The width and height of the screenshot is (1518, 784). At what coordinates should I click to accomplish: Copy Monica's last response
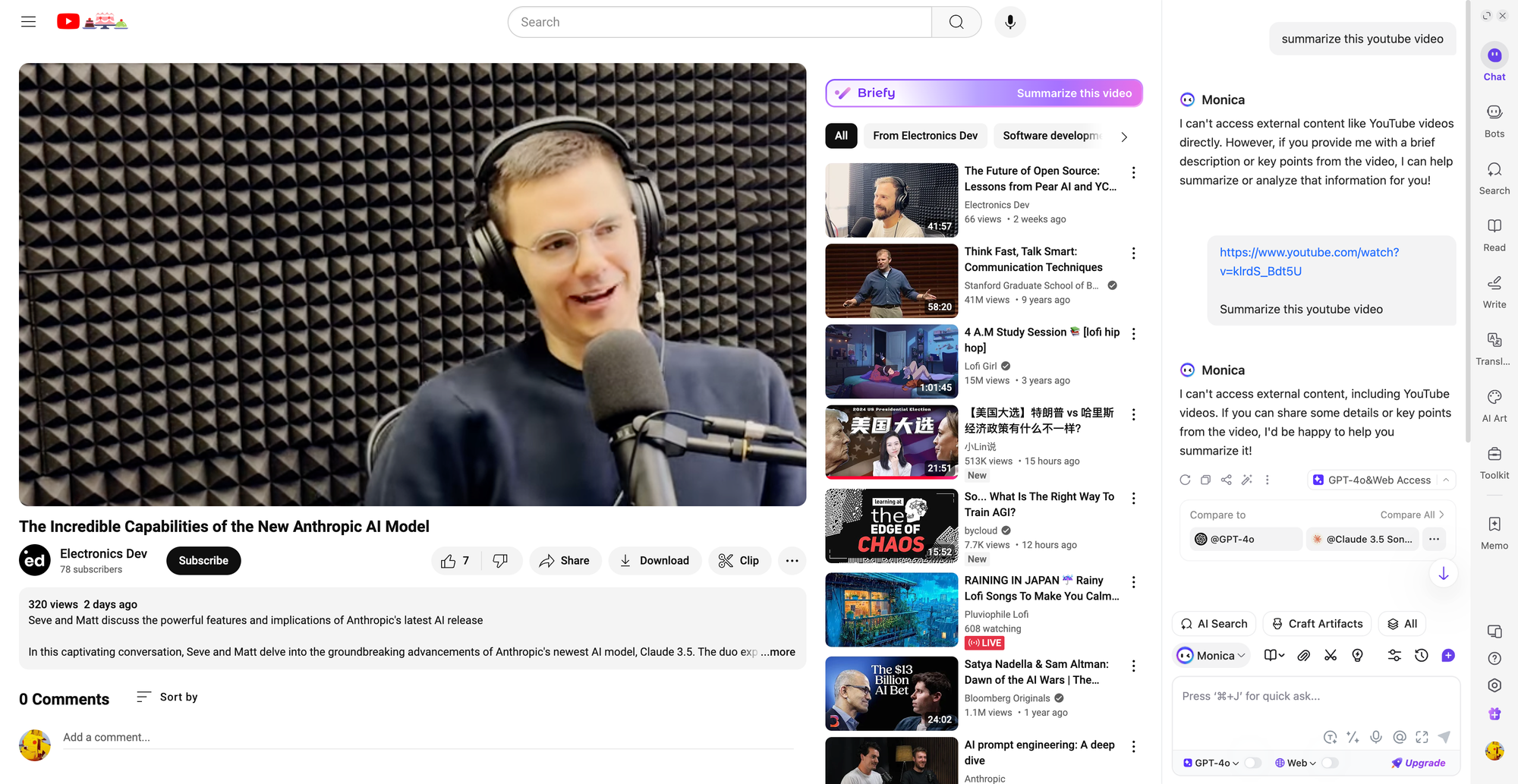tap(1205, 480)
